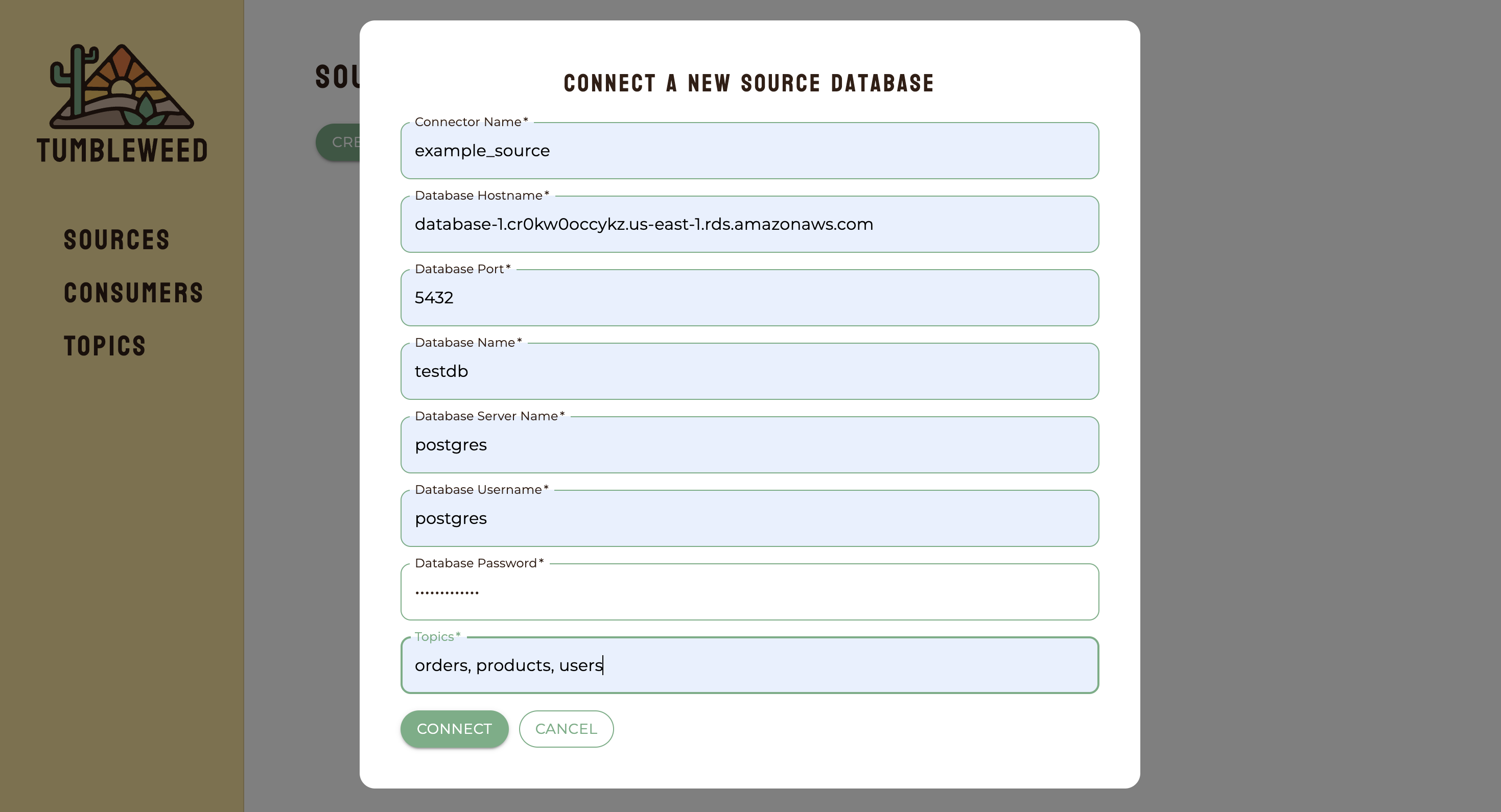The height and width of the screenshot is (812, 1501).
Task: Click the CANCEL button
Action: coord(566,729)
